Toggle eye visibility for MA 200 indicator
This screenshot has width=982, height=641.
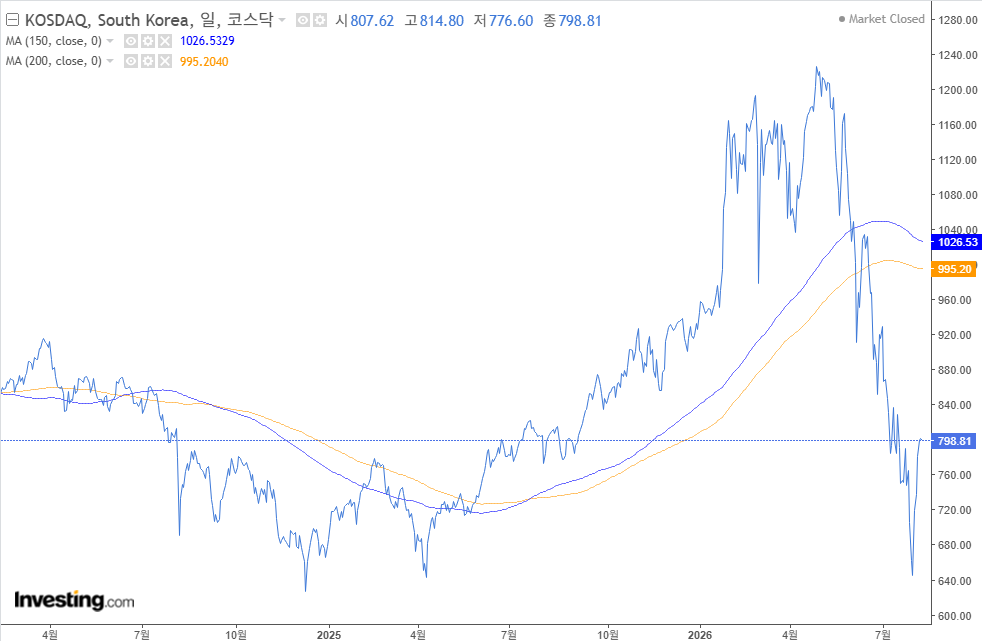pos(131,61)
